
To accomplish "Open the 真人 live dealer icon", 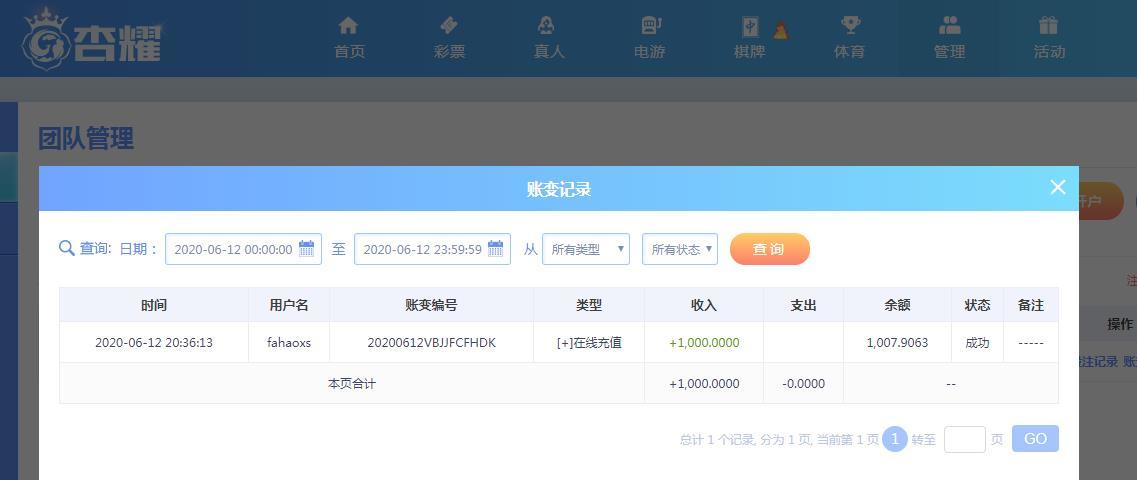I will tap(546, 26).
